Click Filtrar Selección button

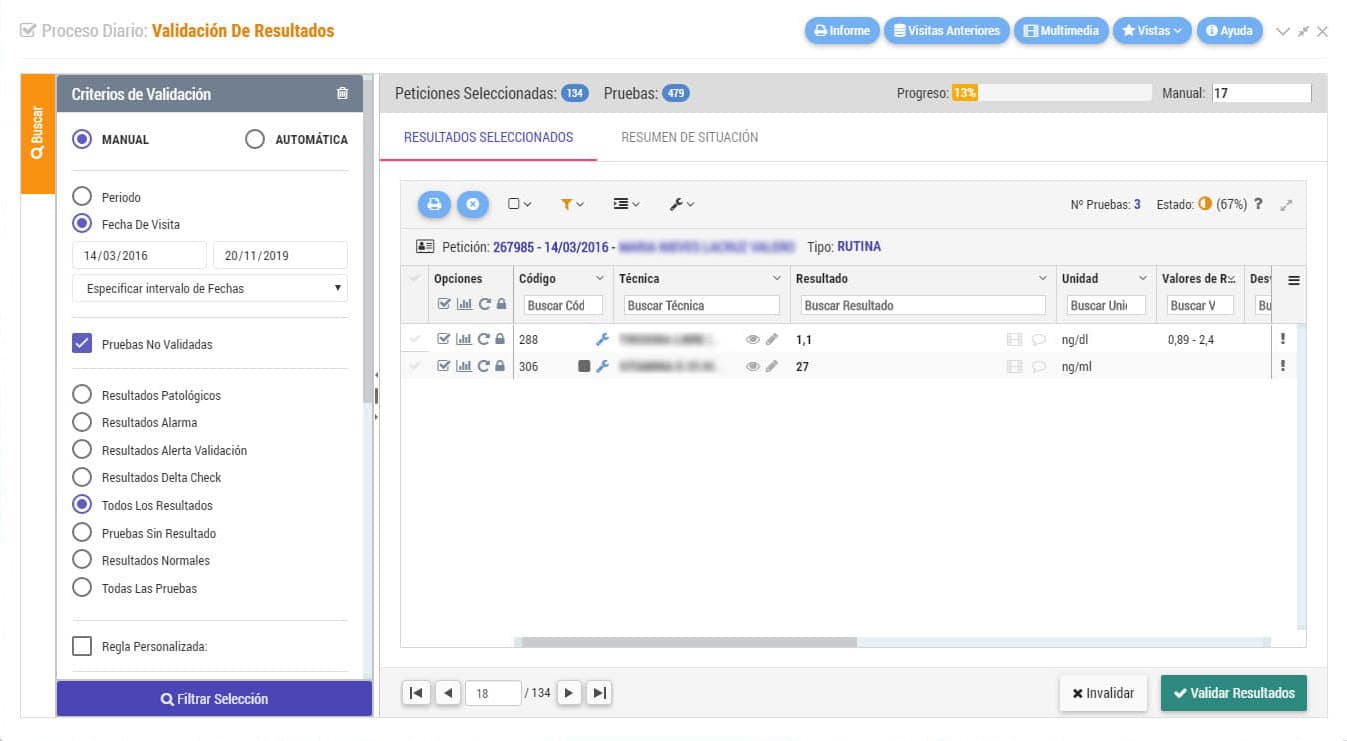coord(214,699)
